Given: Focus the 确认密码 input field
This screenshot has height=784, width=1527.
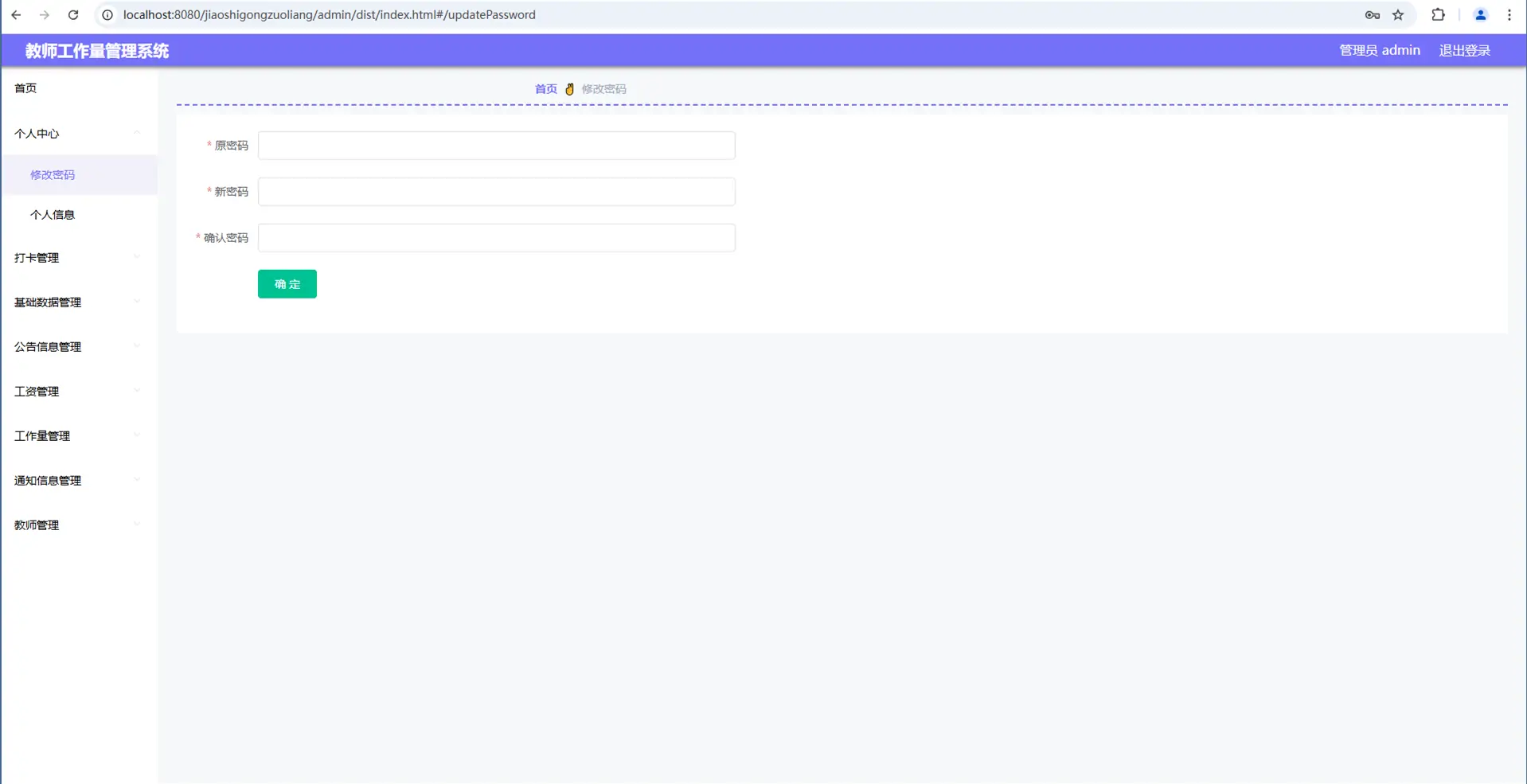Looking at the screenshot, I should click(497, 238).
